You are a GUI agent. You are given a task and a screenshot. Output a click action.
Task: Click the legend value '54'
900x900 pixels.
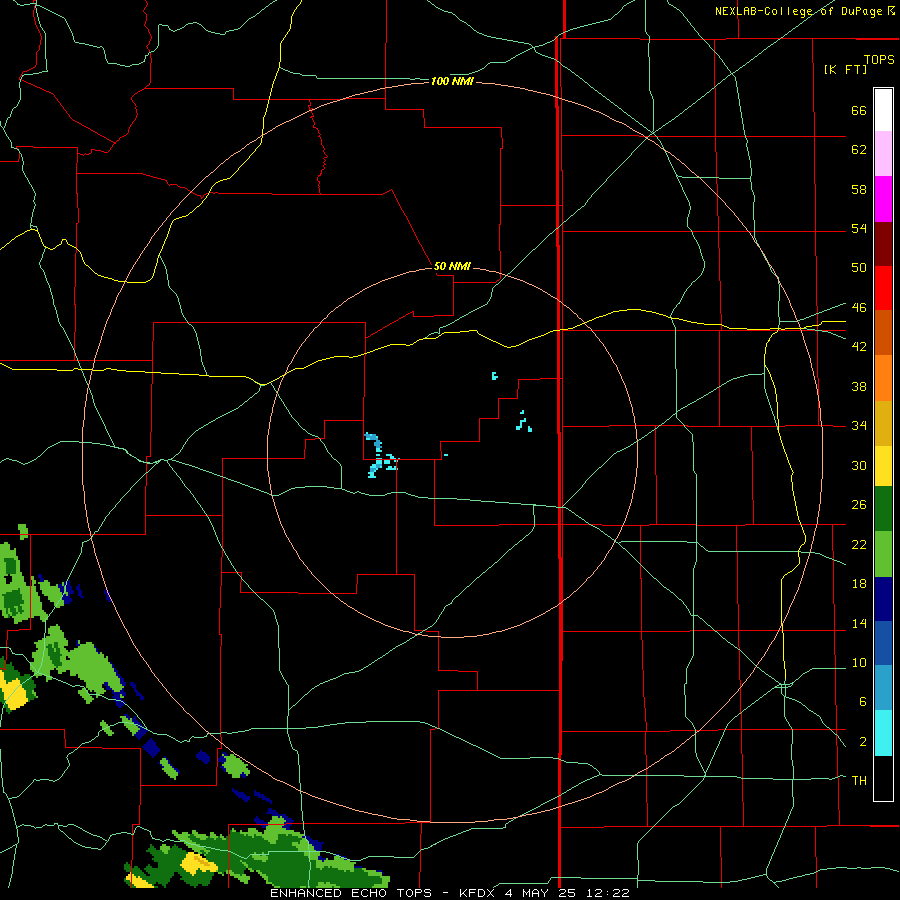coord(859,228)
